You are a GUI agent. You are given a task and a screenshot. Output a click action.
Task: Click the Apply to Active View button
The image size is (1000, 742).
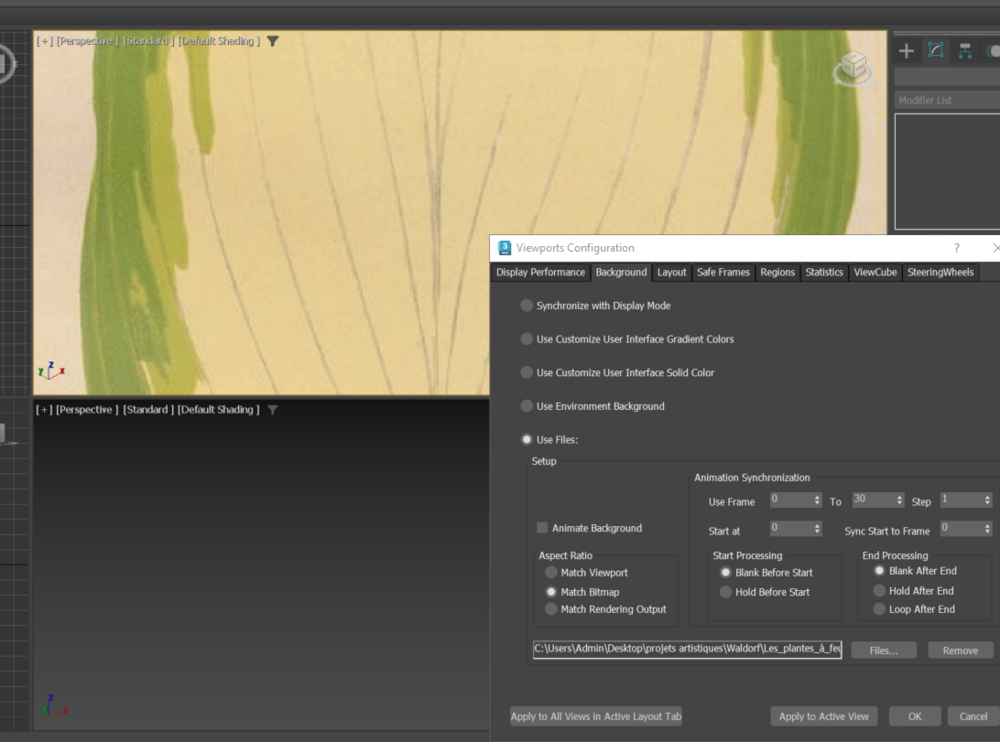click(823, 716)
